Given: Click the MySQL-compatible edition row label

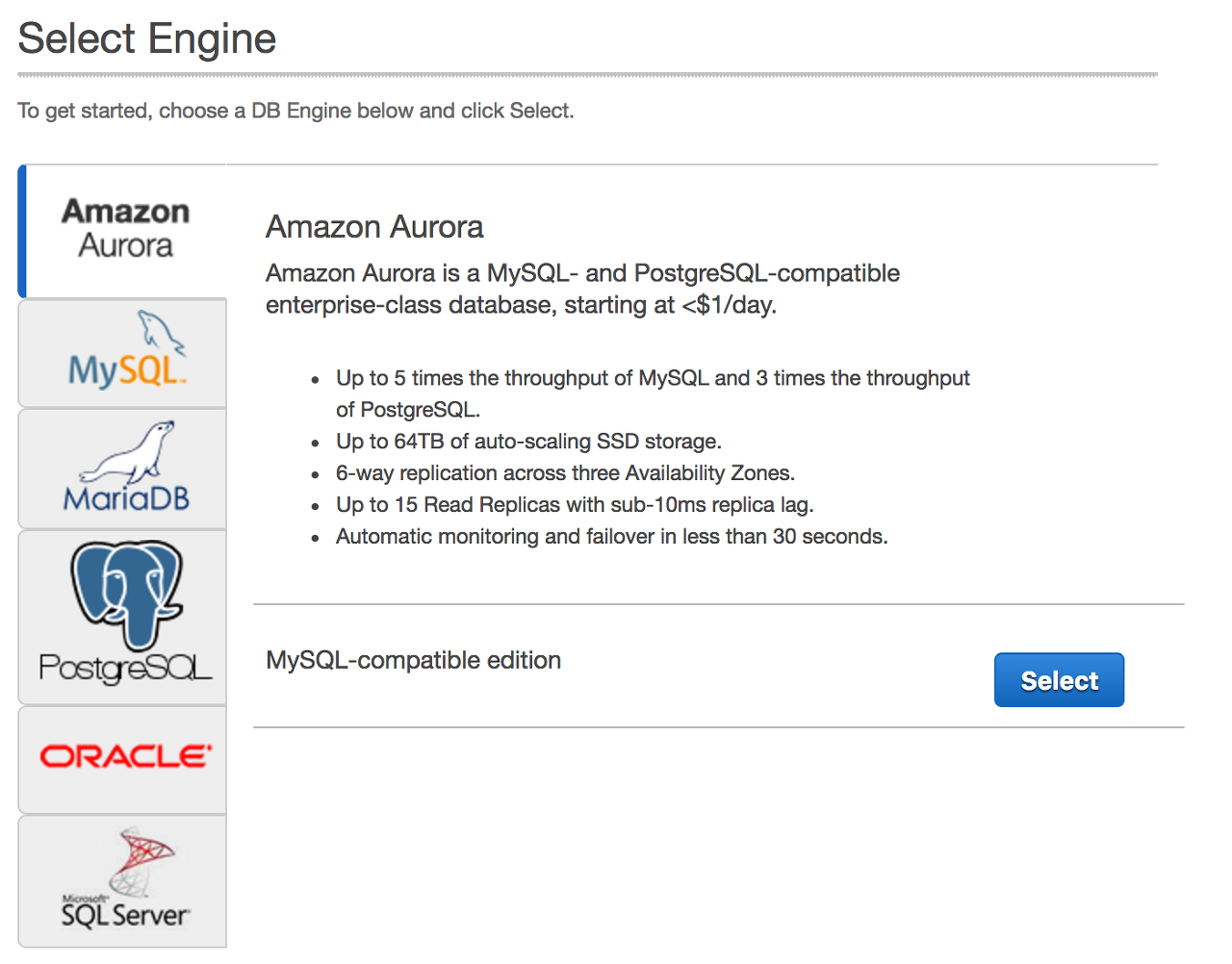Looking at the screenshot, I should [413, 660].
